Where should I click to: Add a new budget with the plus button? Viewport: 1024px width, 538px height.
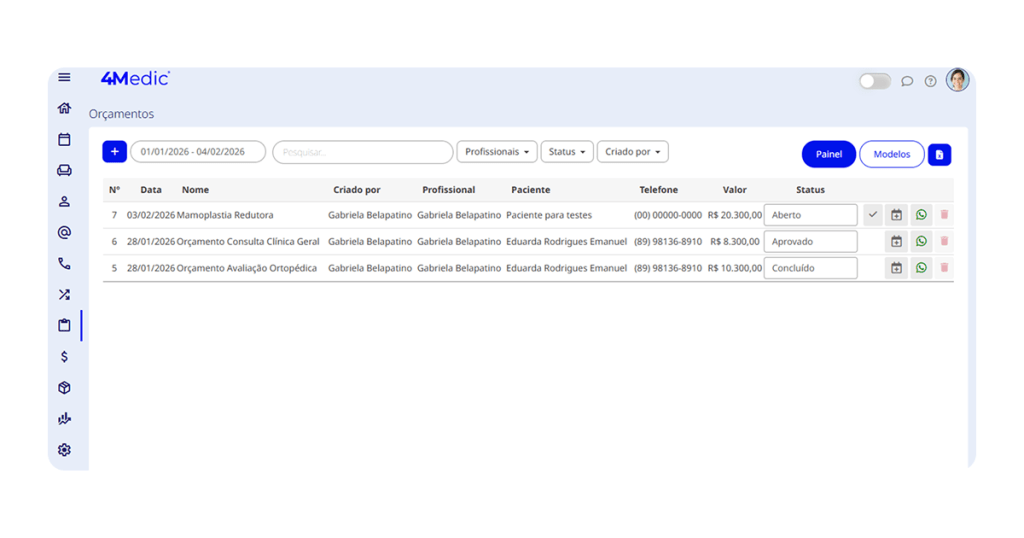pos(114,152)
